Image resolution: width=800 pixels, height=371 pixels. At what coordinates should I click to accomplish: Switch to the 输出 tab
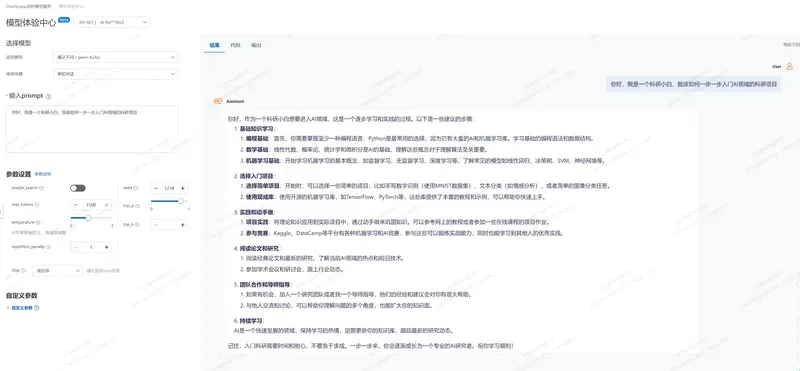pyautogui.click(x=256, y=45)
